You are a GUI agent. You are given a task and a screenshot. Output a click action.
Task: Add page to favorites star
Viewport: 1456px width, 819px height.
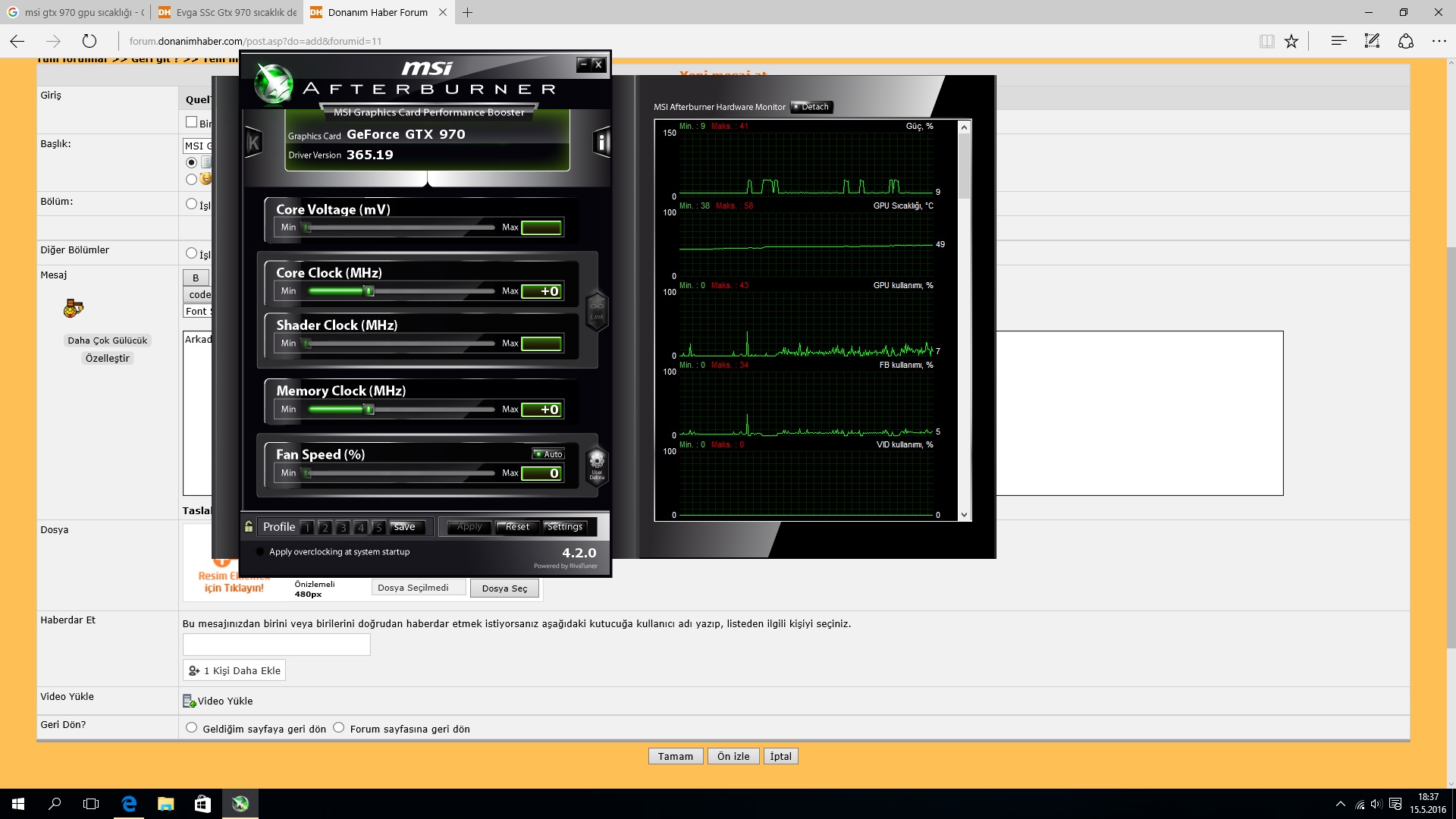pos(1291,41)
